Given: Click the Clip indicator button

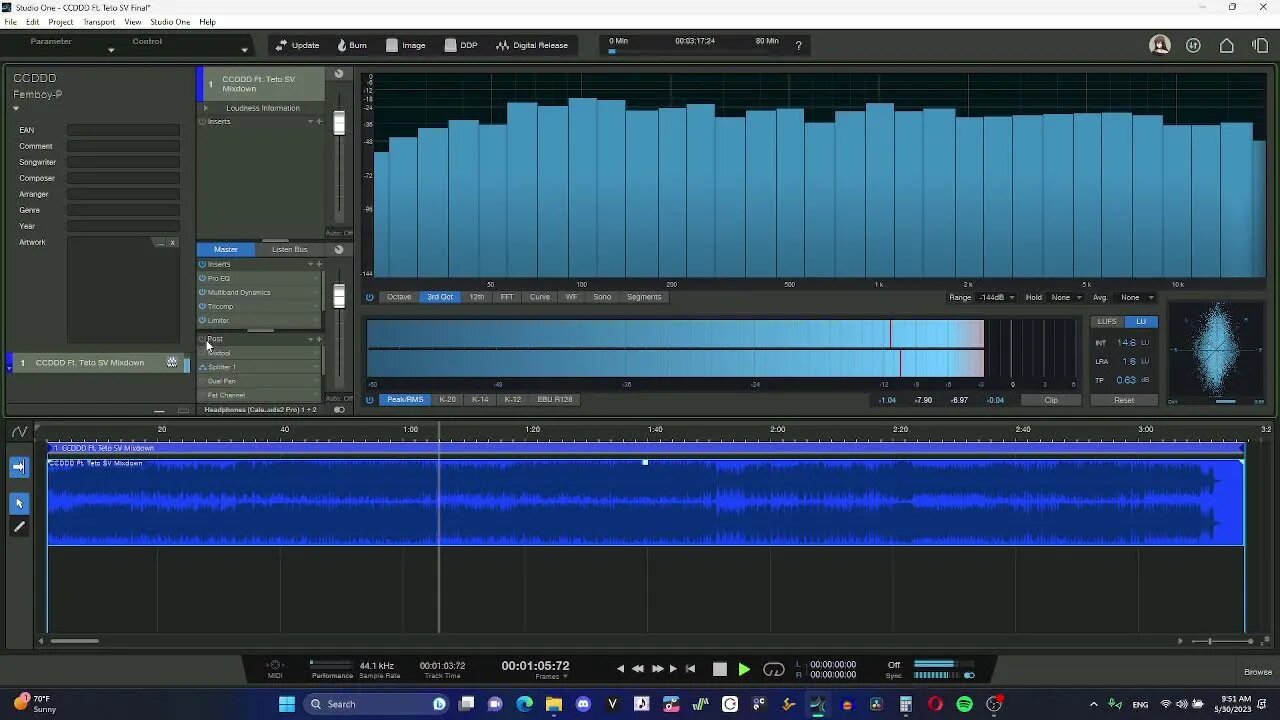Looking at the screenshot, I should [x=1051, y=400].
